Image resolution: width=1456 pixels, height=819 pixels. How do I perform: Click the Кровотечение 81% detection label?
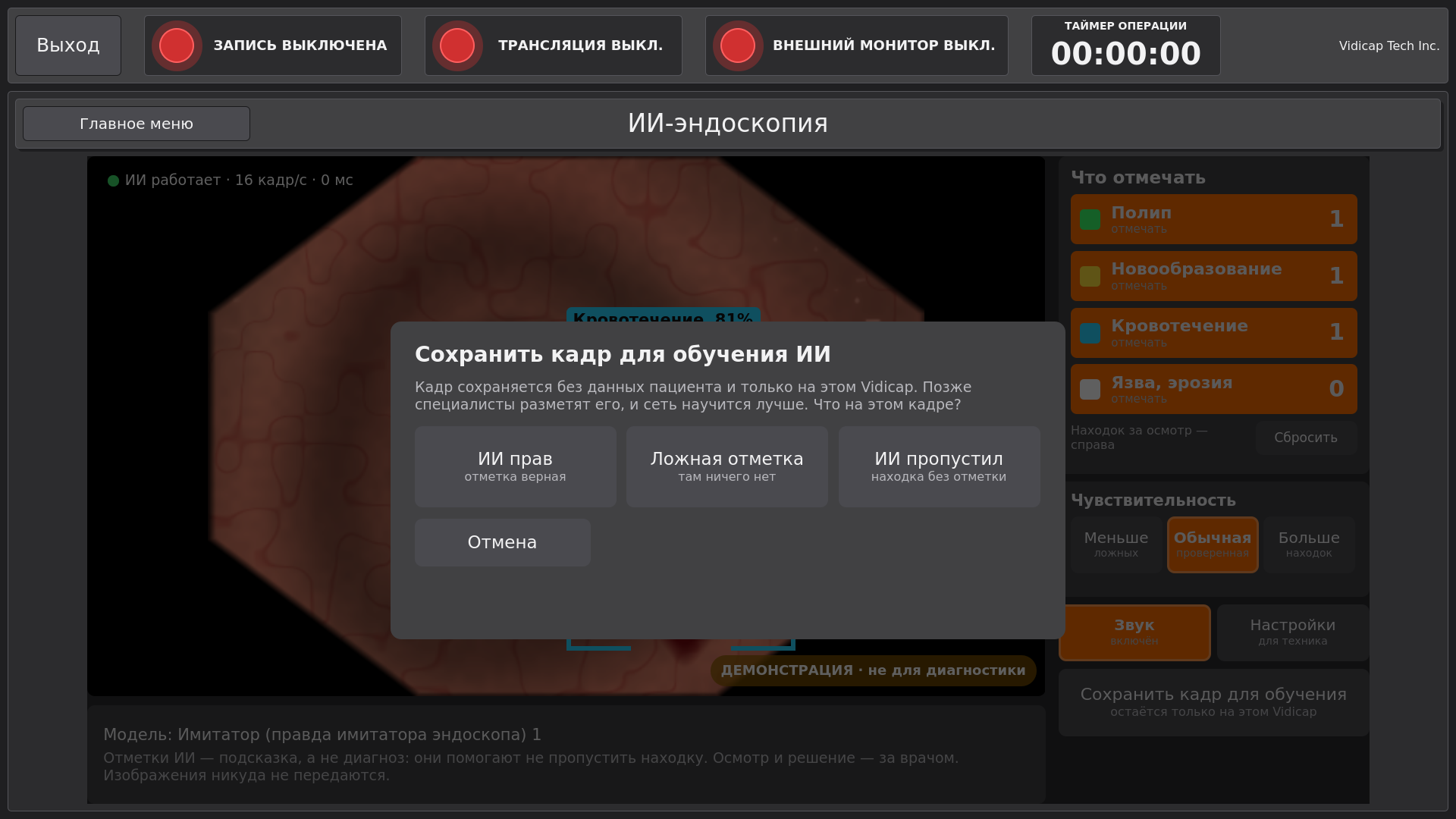[x=664, y=315]
